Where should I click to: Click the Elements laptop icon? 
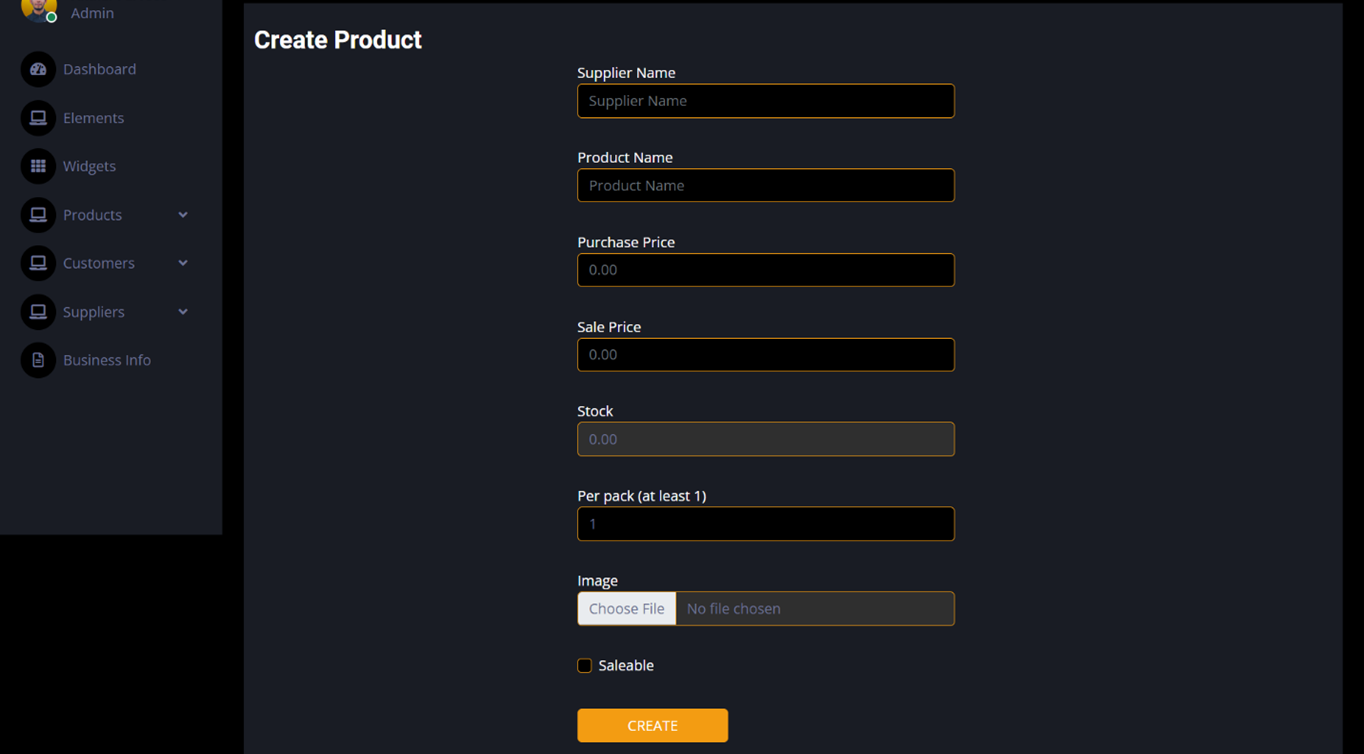click(x=38, y=118)
